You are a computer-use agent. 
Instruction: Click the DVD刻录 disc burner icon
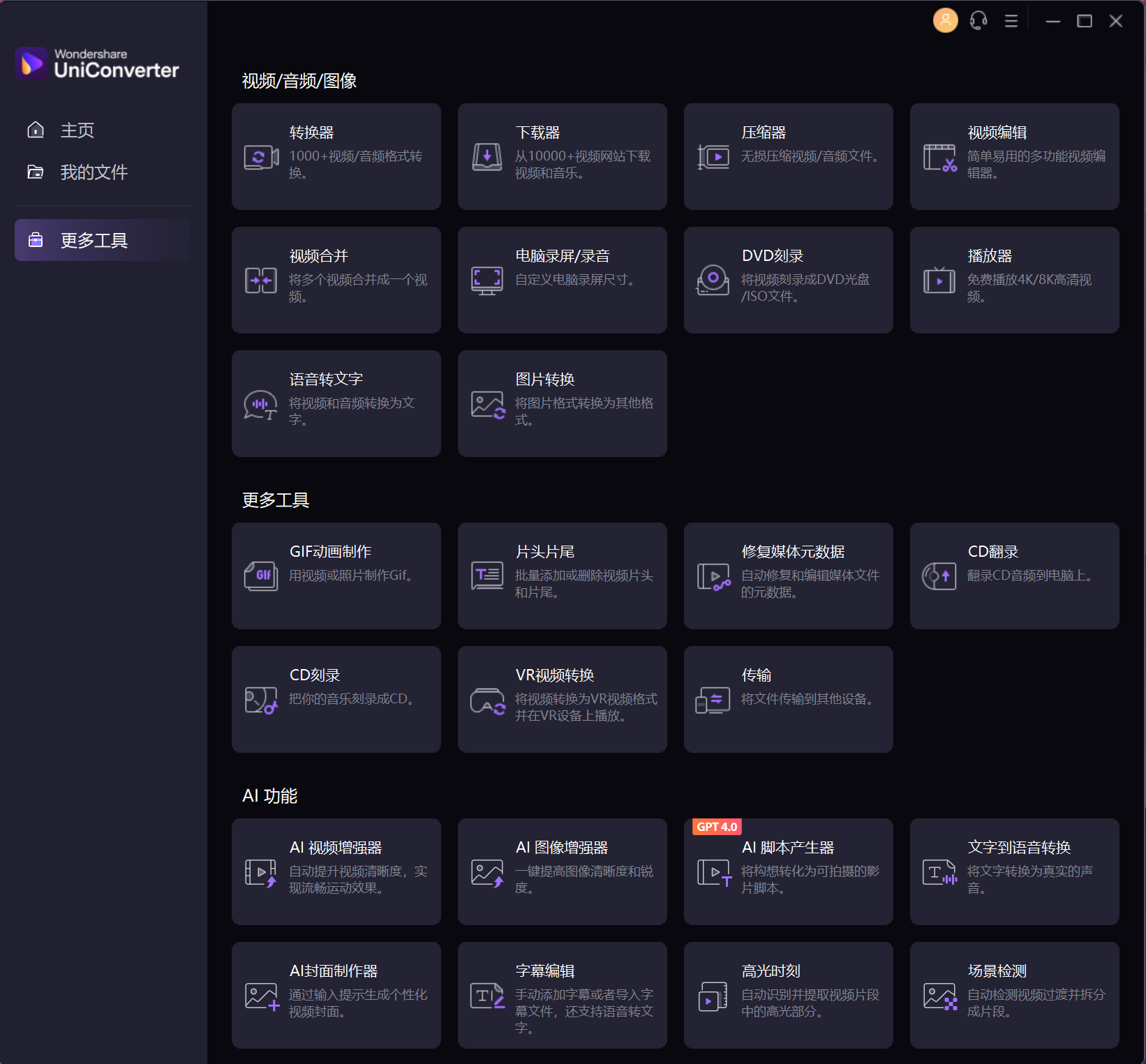pyautogui.click(x=713, y=280)
